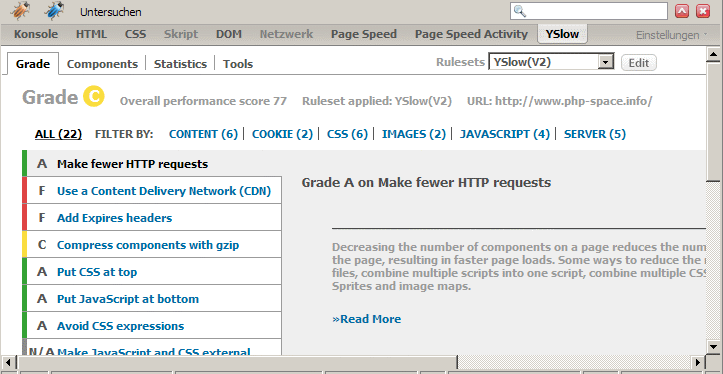Filter by IMAGES (2)
The height and width of the screenshot is (374, 723).
[x=414, y=134]
